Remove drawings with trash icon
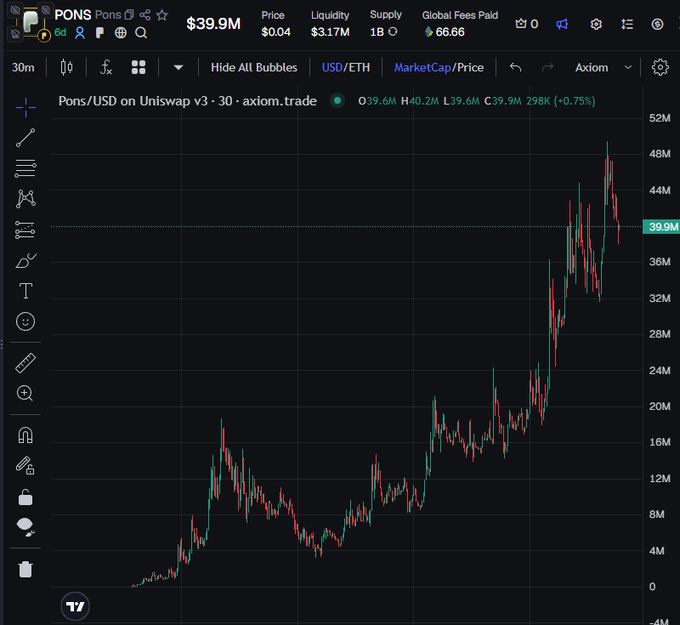This screenshot has height=625, width=680. pos(26,569)
